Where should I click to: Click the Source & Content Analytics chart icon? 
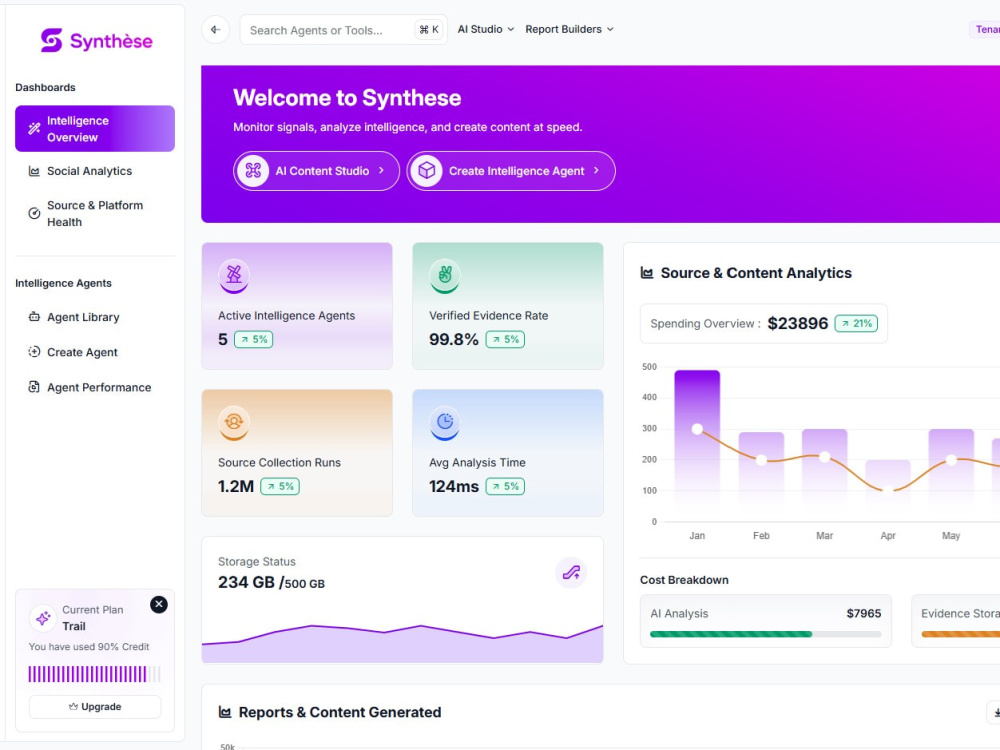coord(647,273)
